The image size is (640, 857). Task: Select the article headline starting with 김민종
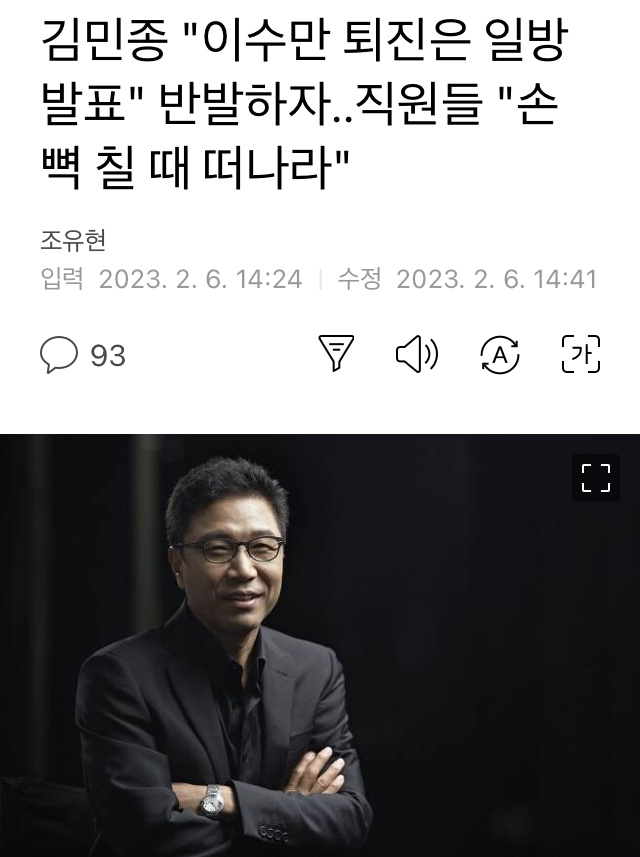coord(304,103)
